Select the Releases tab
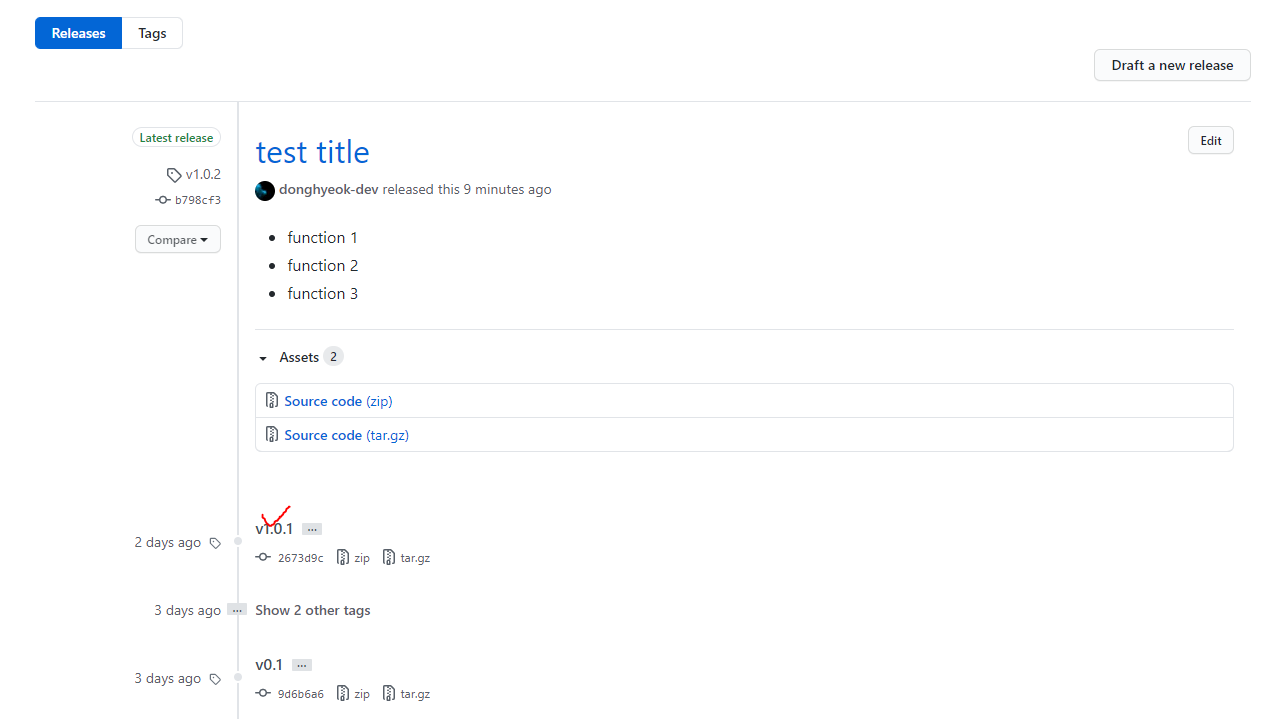The width and height of the screenshot is (1273, 727). (x=78, y=33)
